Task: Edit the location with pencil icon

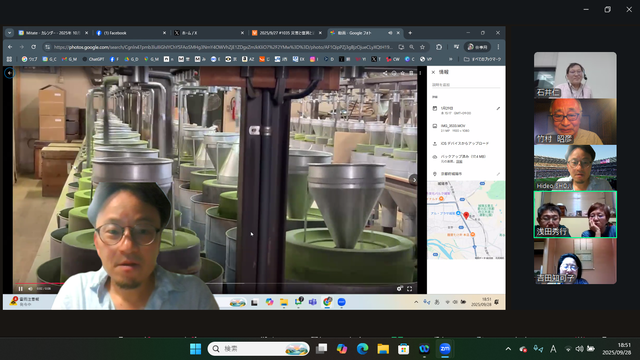Action: pyautogui.click(x=498, y=174)
